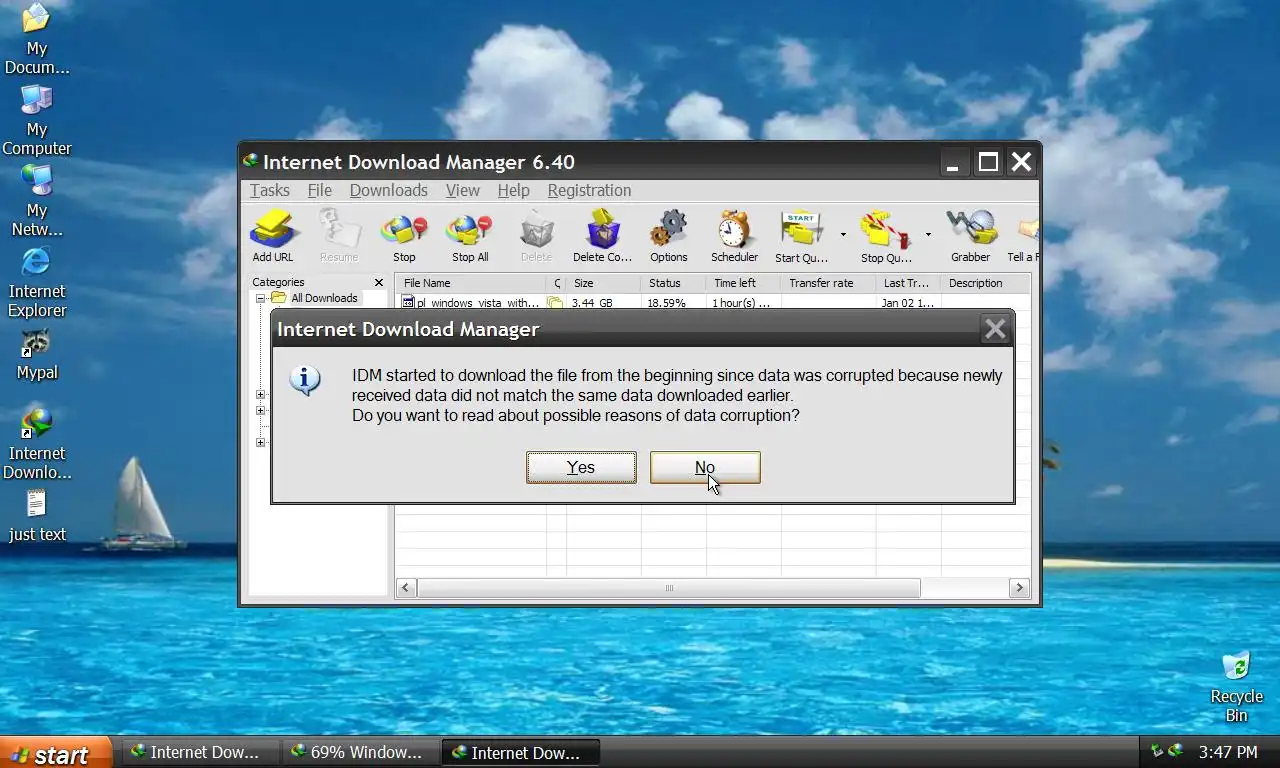This screenshot has height=768, width=1280.
Task: Click the Delete Completed toolbar icon
Action: (602, 236)
